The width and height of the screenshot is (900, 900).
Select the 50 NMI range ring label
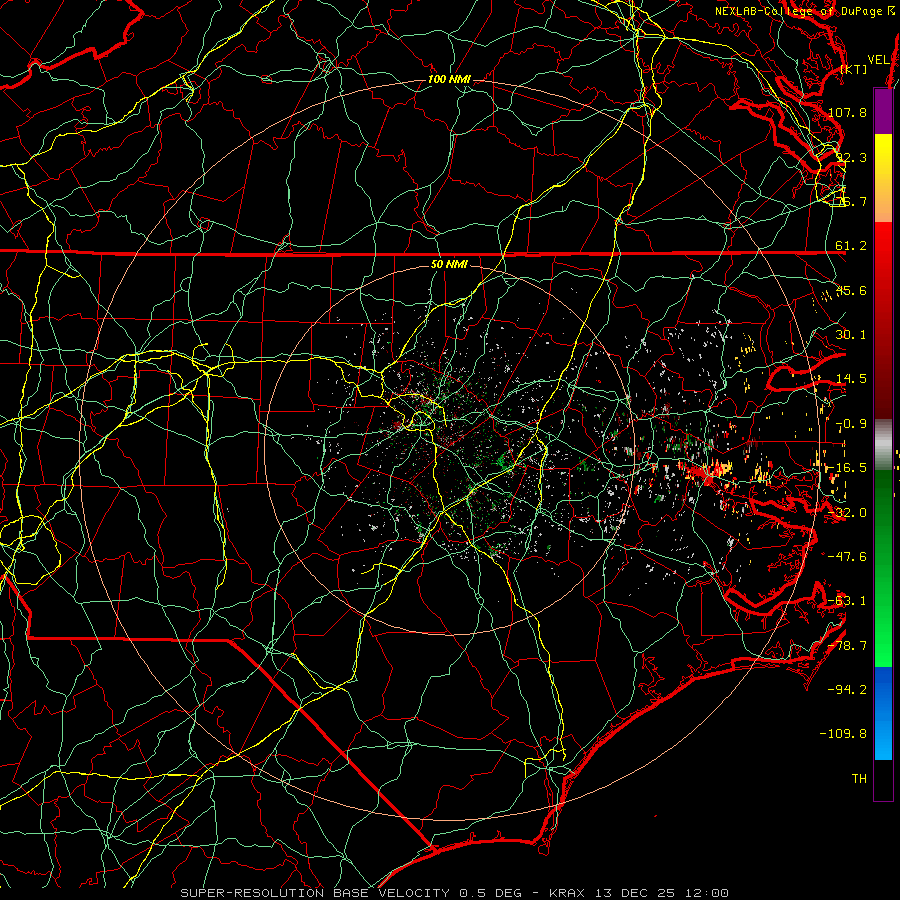(x=449, y=264)
